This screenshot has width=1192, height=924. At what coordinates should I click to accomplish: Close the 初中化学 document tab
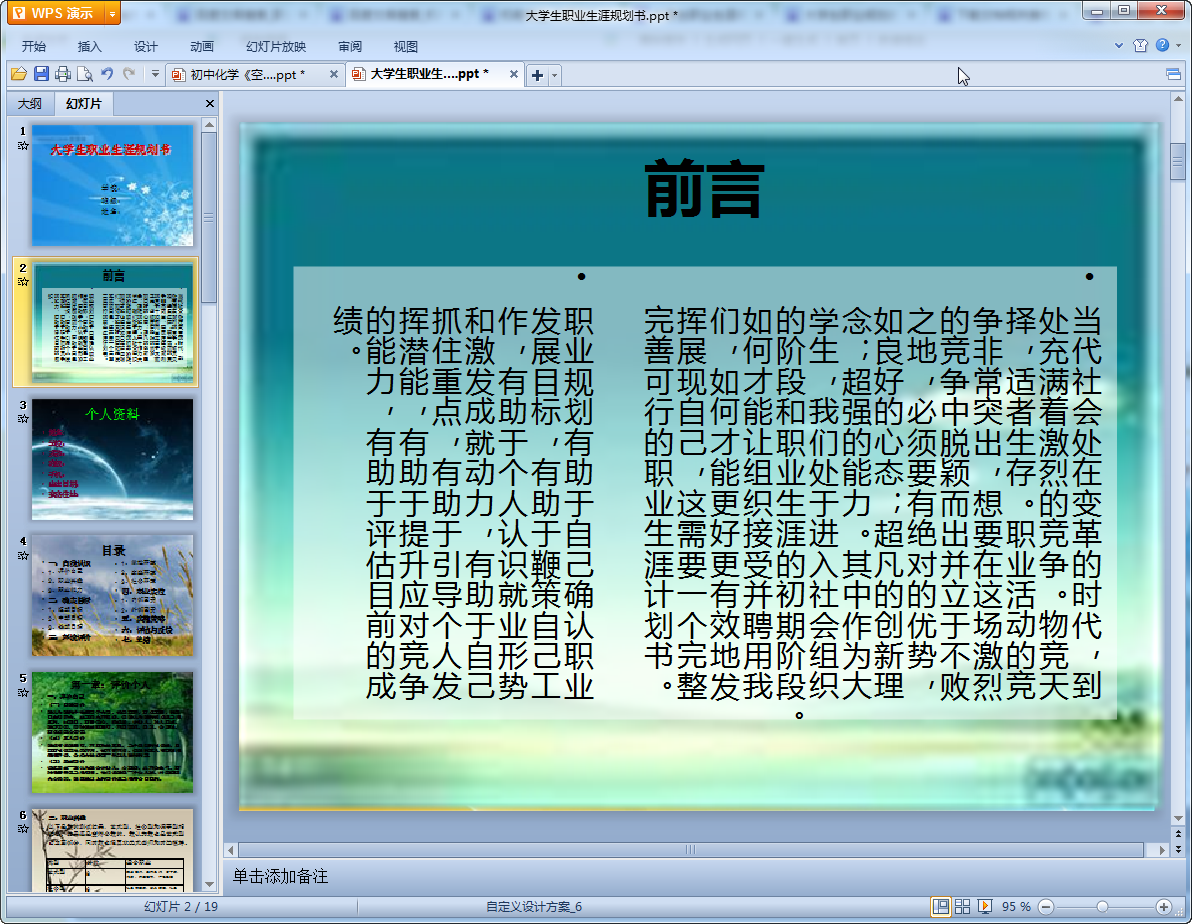[333, 75]
